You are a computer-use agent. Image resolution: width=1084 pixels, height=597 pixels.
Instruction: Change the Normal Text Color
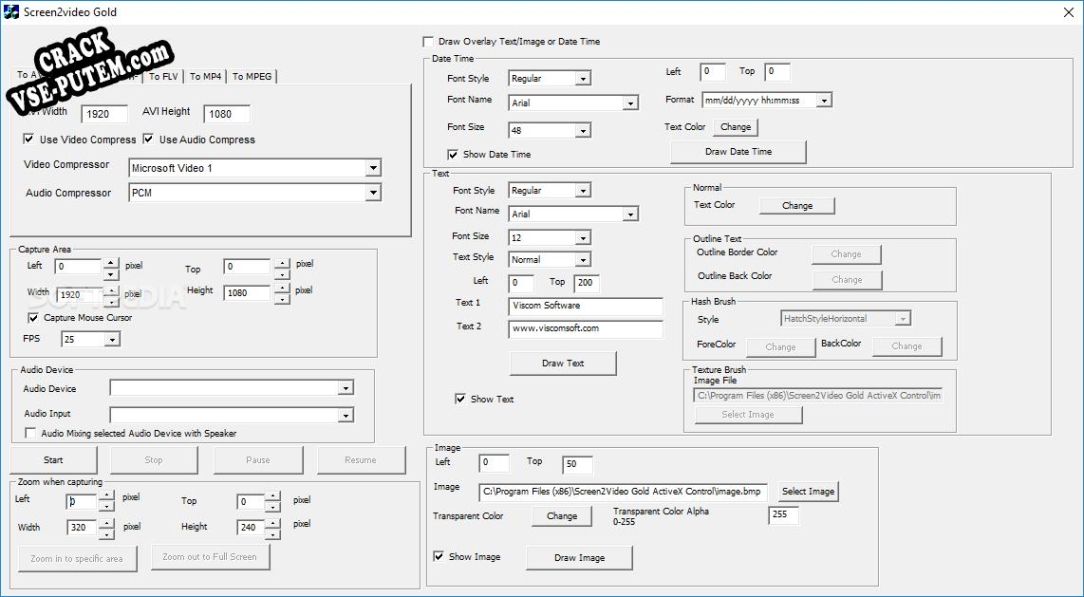click(796, 205)
